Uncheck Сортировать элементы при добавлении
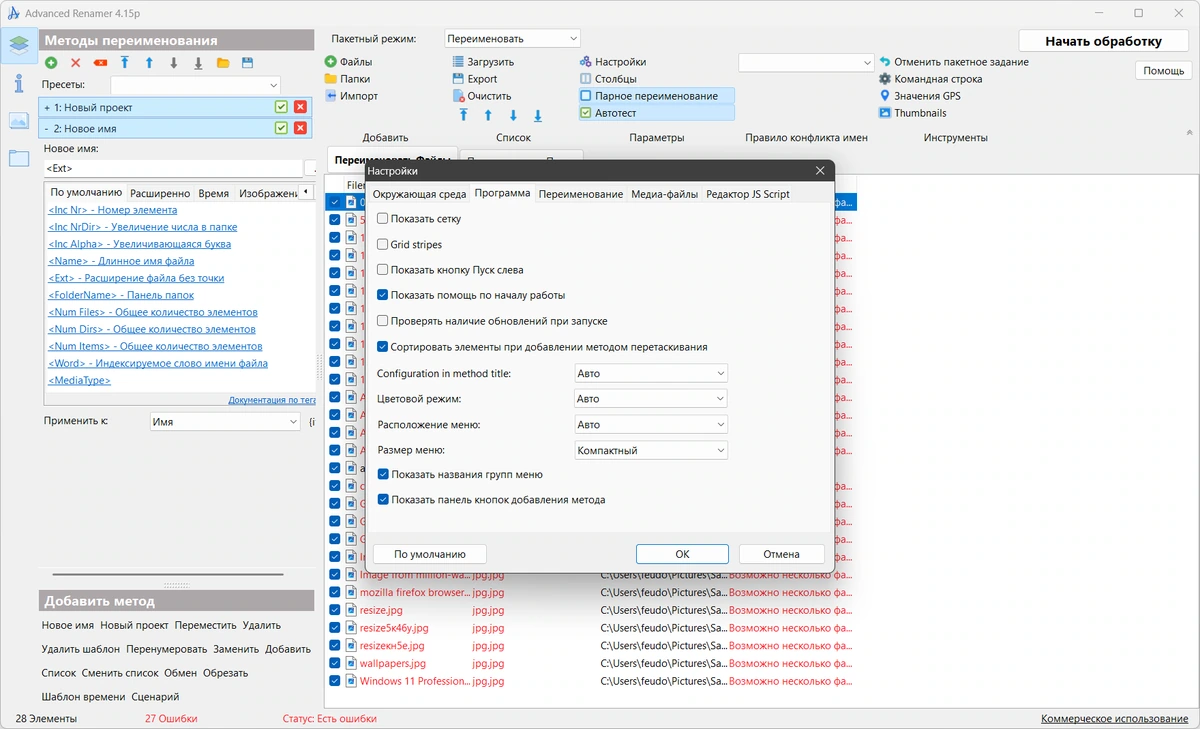 coord(383,347)
